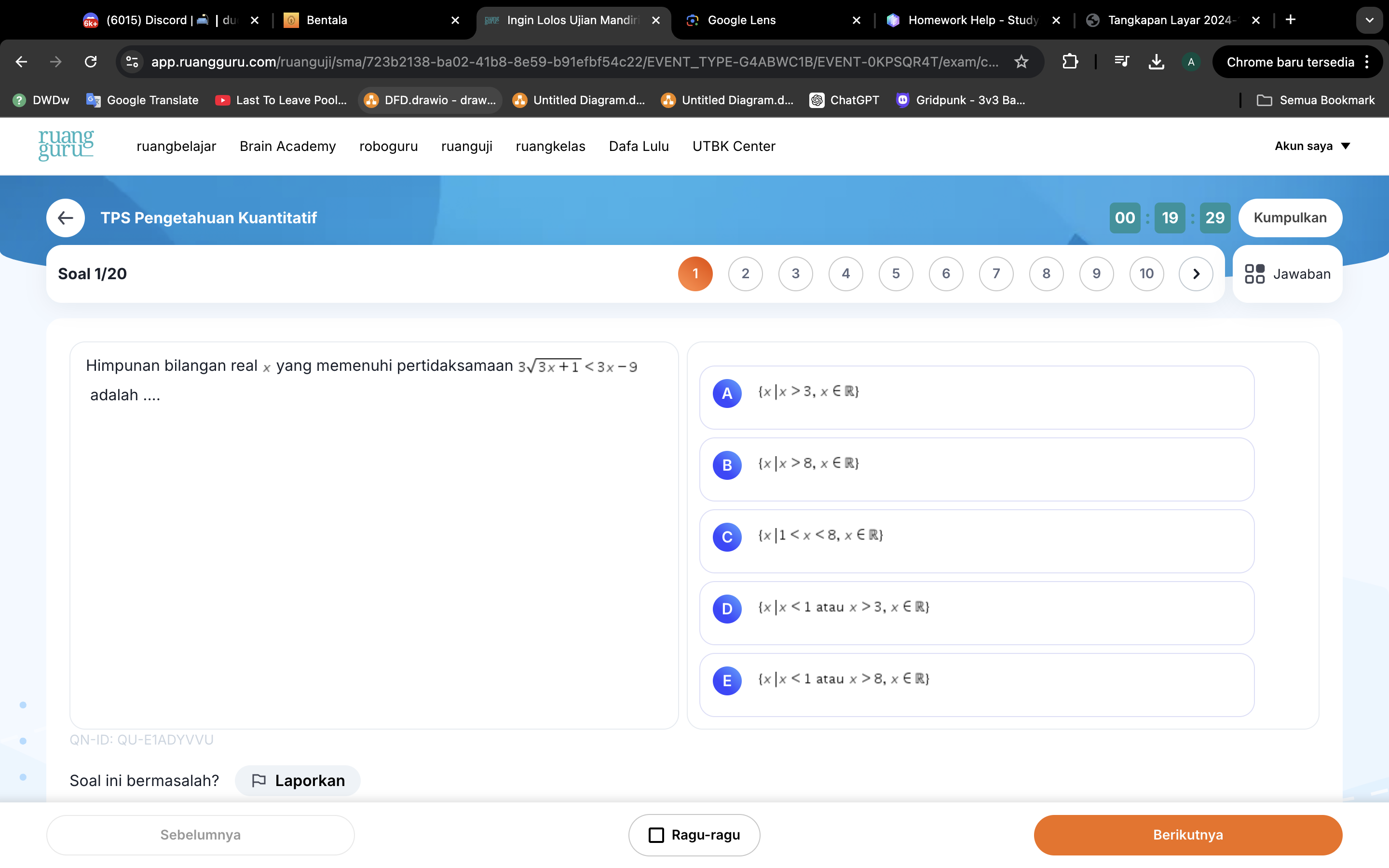Go to question number 6
The image size is (1389, 868).
click(946, 273)
